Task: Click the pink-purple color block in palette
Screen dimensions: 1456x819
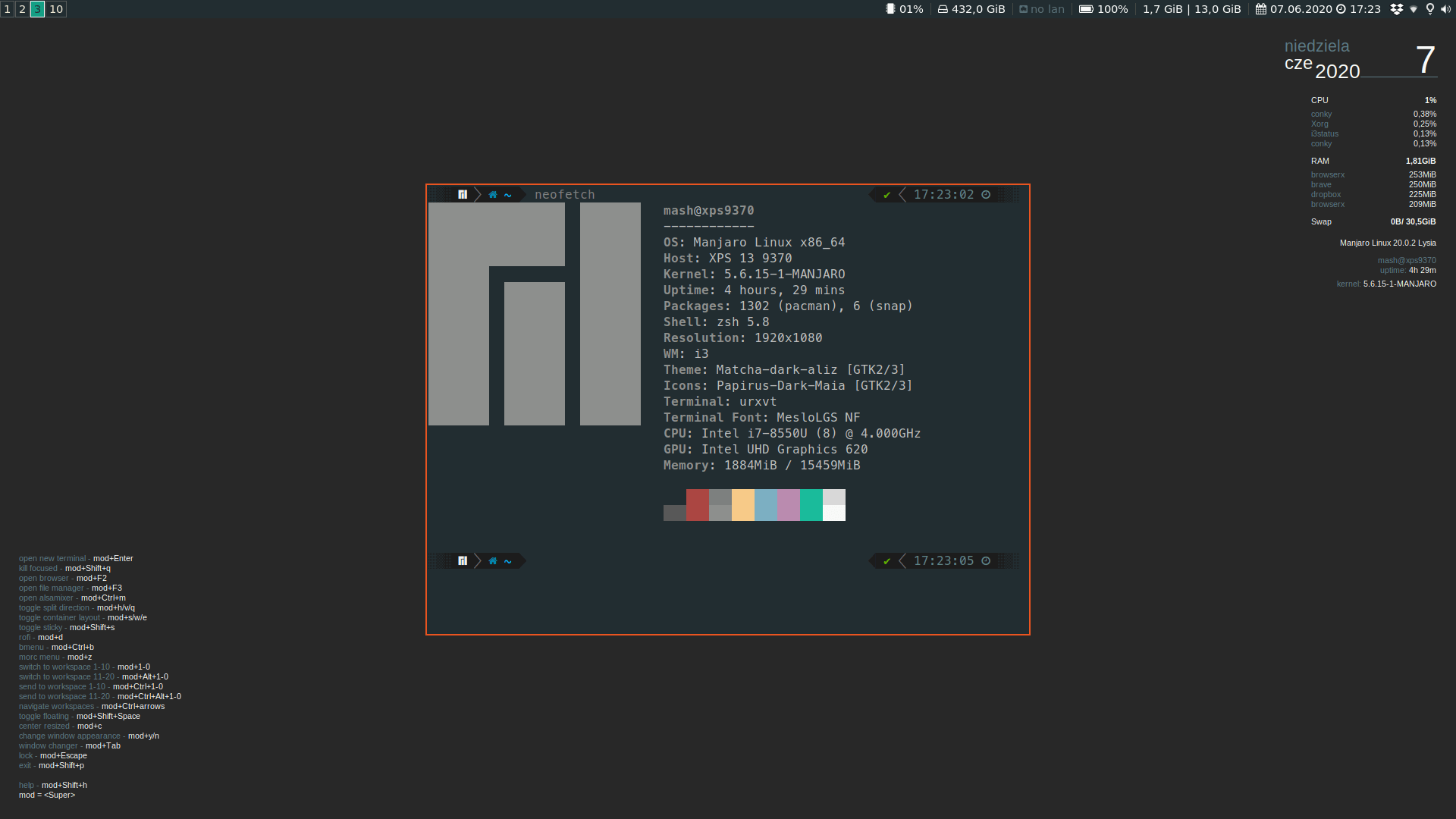Action: (789, 505)
